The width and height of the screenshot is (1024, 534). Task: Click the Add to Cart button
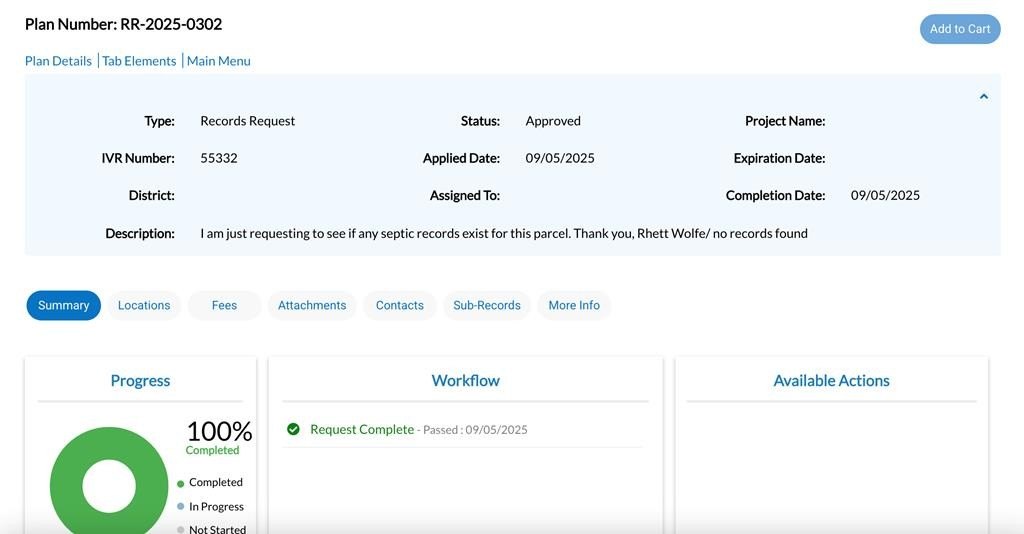coord(959,29)
